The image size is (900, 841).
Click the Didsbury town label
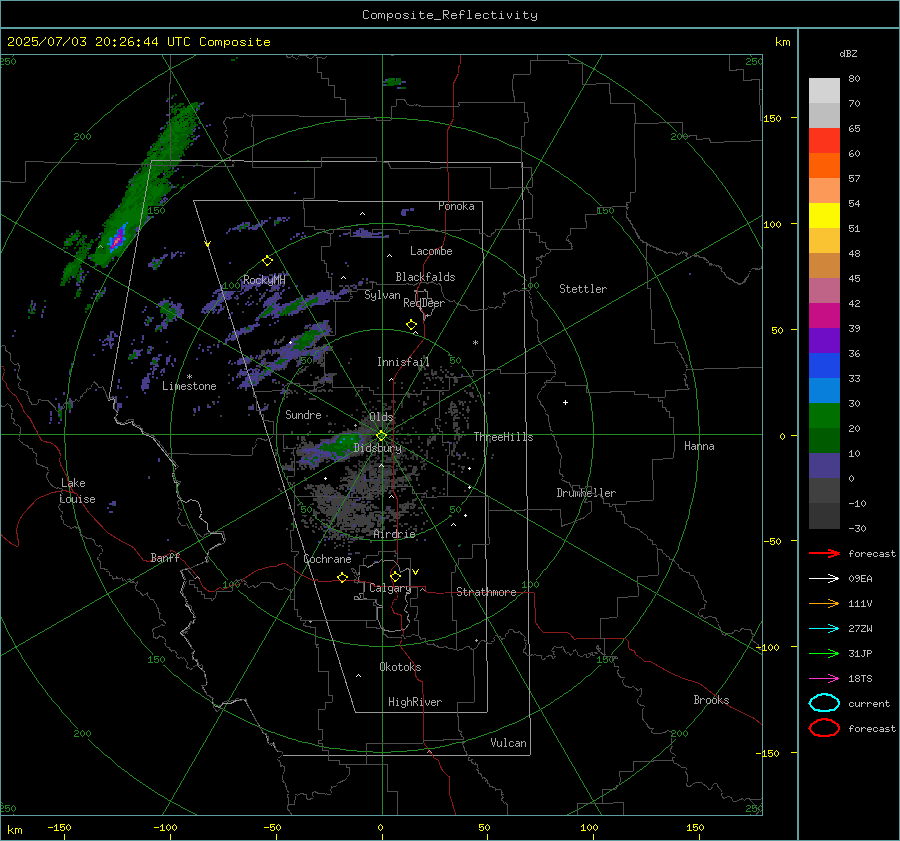(378, 448)
